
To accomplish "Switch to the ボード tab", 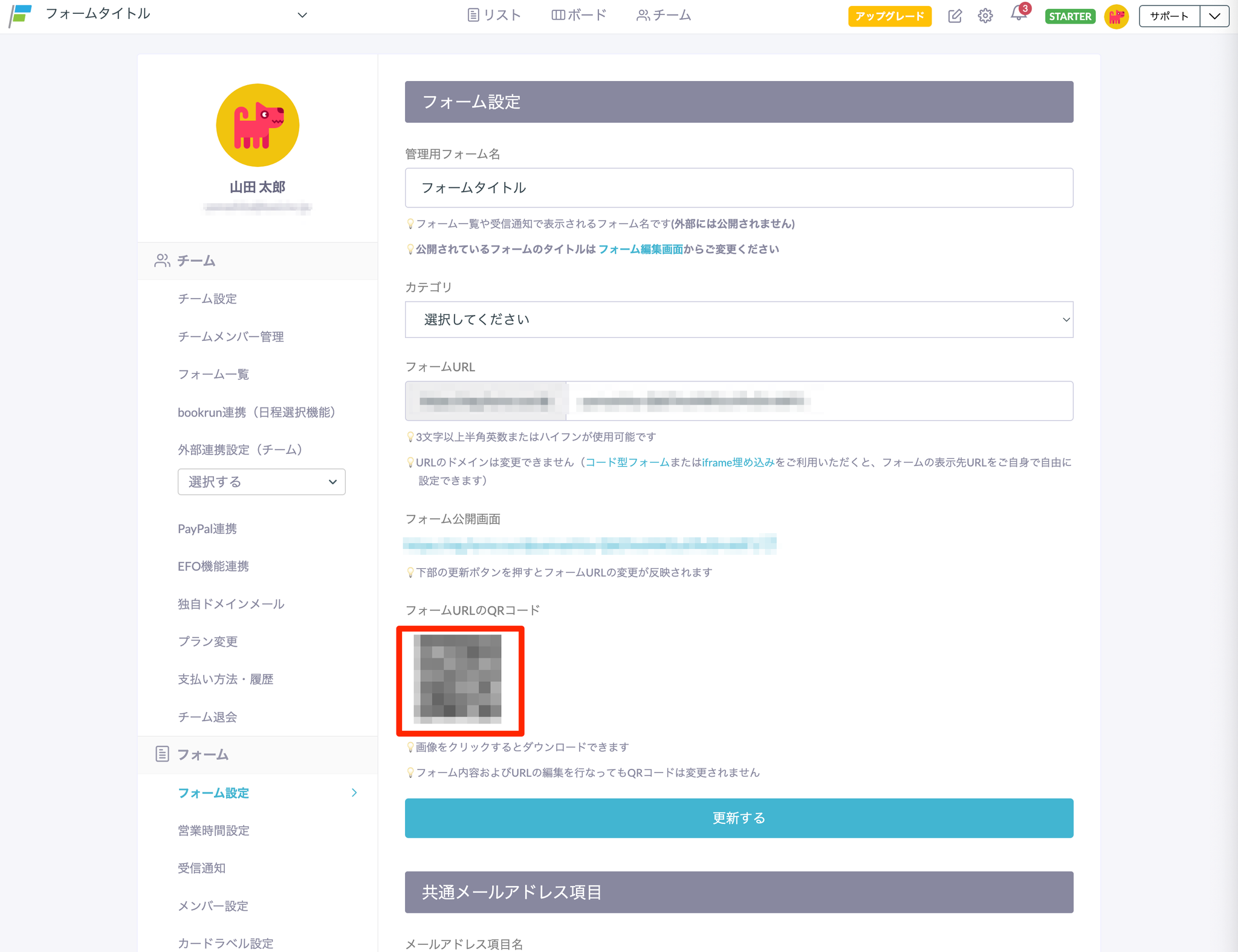I will click(x=578, y=15).
